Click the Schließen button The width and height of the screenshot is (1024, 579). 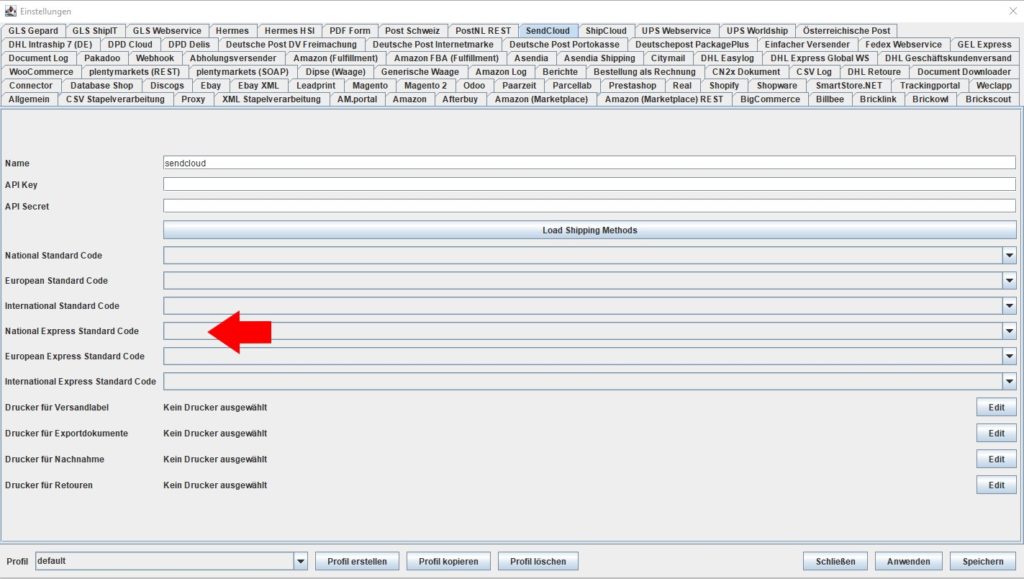point(835,561)
